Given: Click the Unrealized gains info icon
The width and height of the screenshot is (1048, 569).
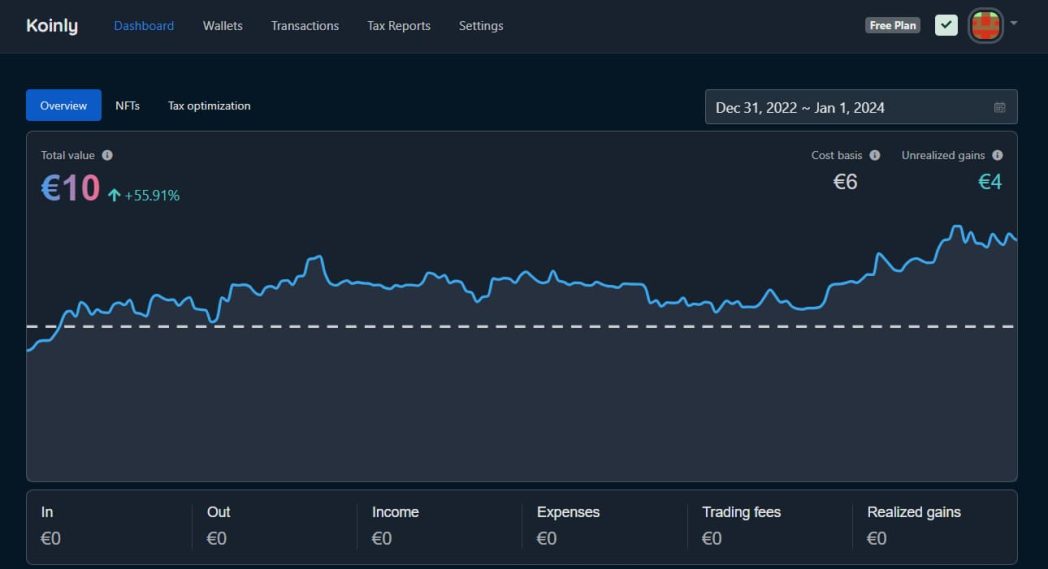Looking at the screenshot, I should (997, 155).
